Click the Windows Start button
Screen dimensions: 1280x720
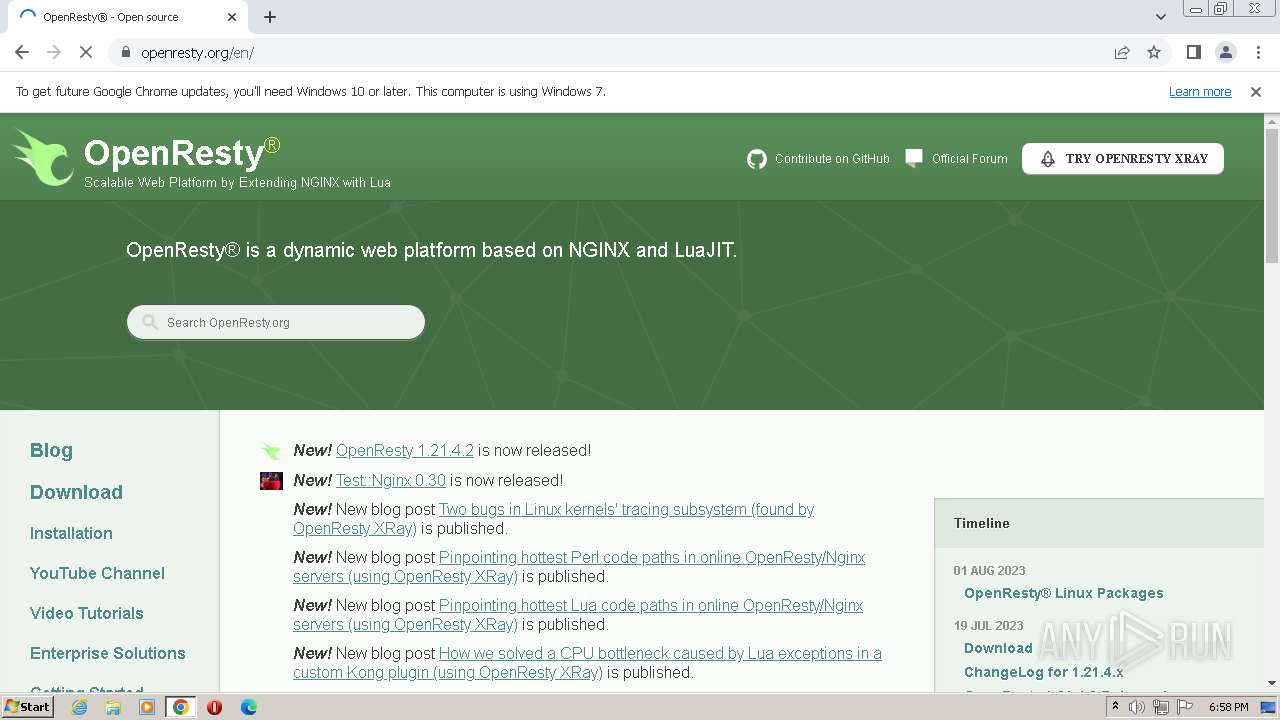tap(28, 707)
